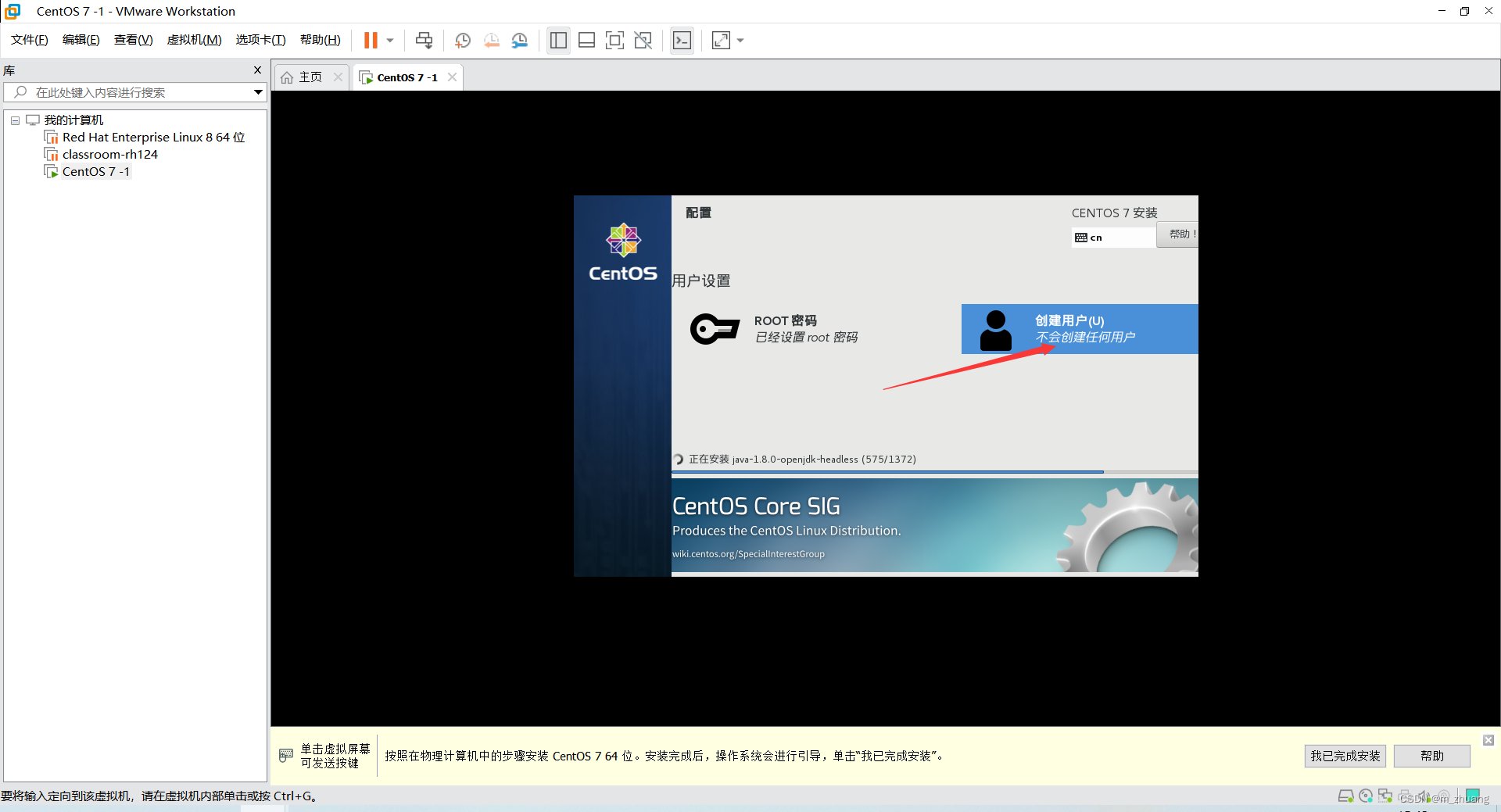
Task: Click the ROOT 密码 key icon
Action: [715, 329]
